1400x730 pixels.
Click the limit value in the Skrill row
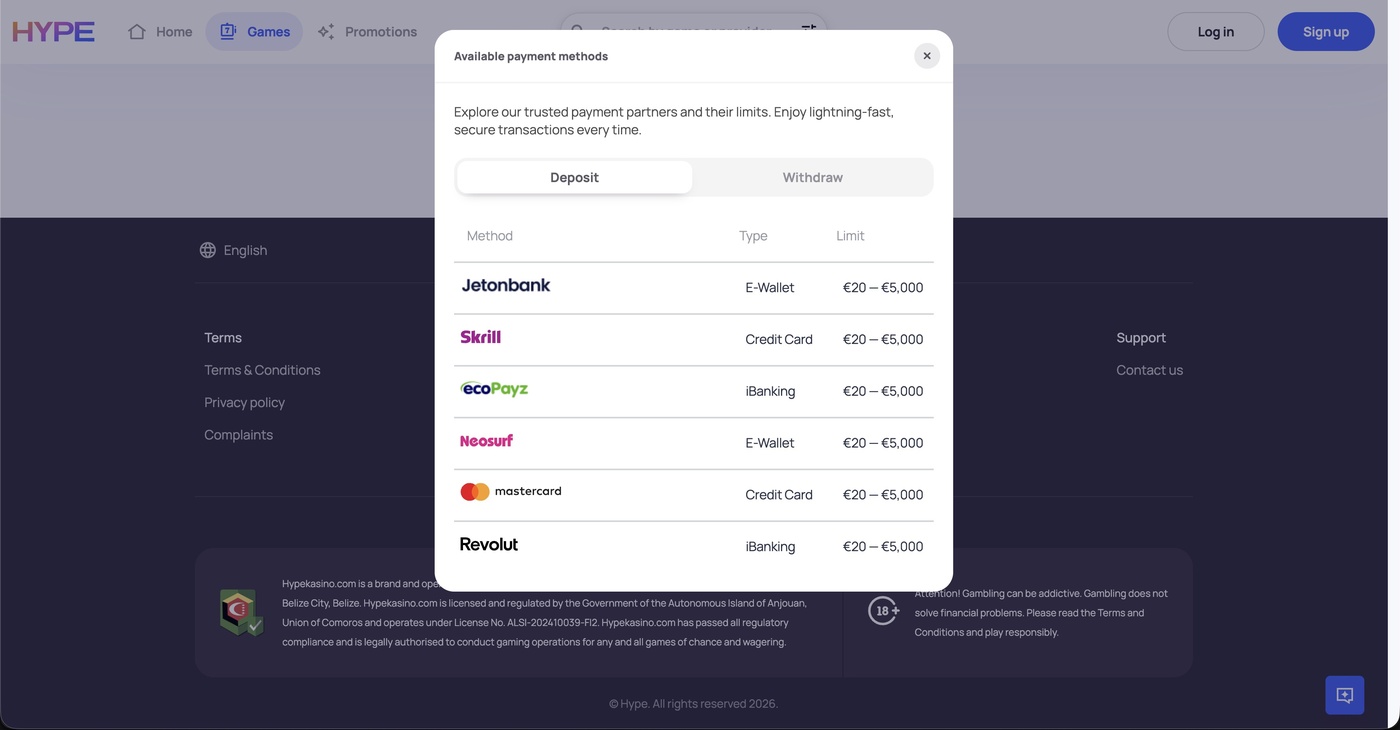(883, 339)
